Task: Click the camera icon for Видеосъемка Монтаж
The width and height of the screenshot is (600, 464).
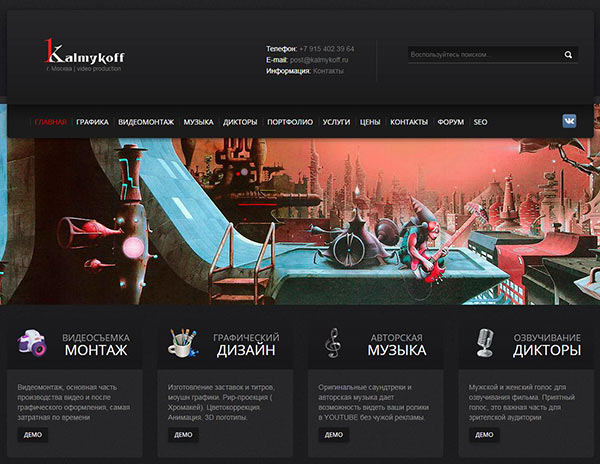Action: (x=32, y=343)
